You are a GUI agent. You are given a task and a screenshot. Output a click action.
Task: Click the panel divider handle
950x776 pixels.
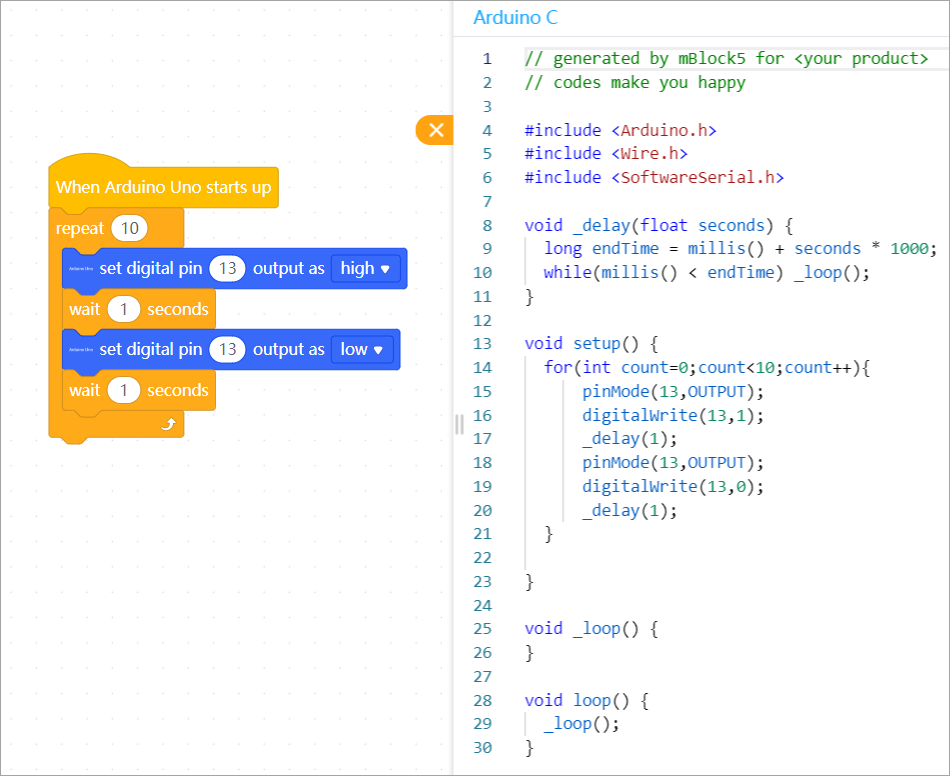point(459,424)
